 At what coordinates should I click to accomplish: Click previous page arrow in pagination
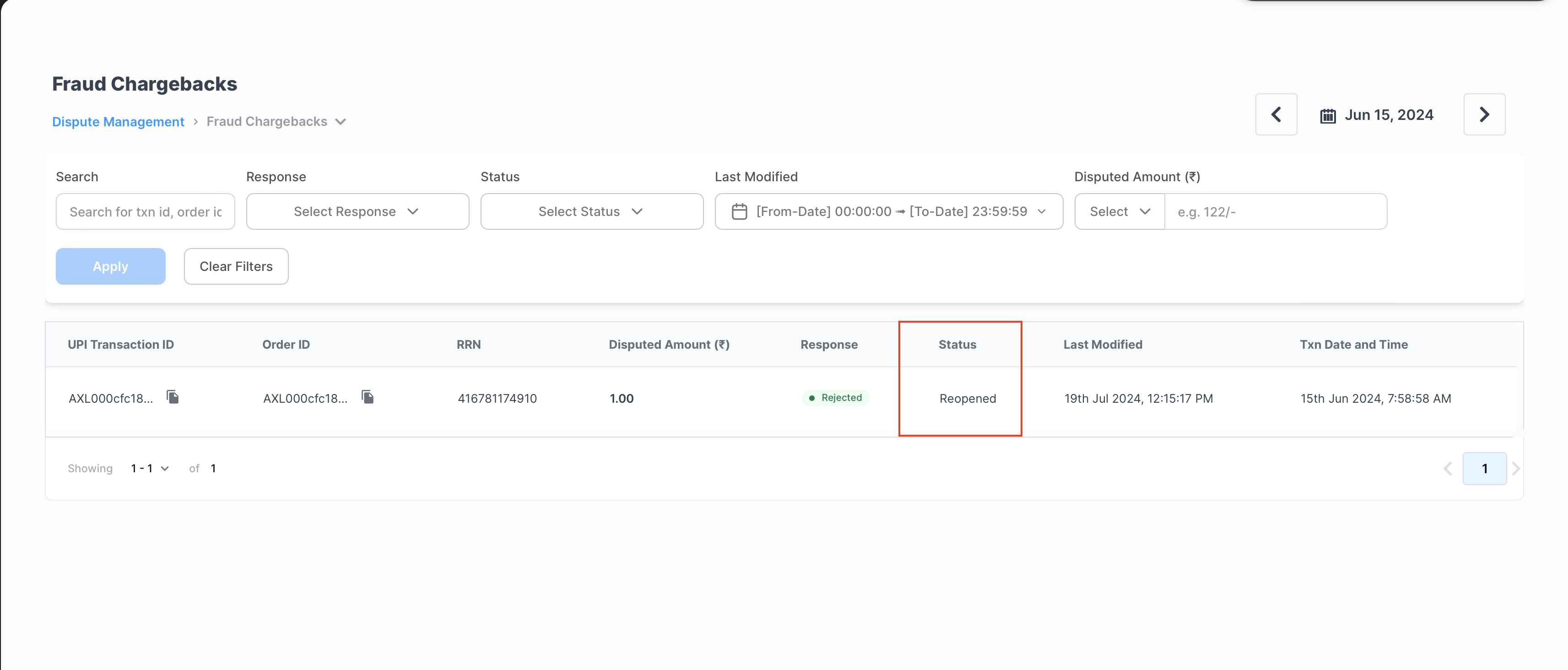pyautogui.click(x=1448, y=469)
